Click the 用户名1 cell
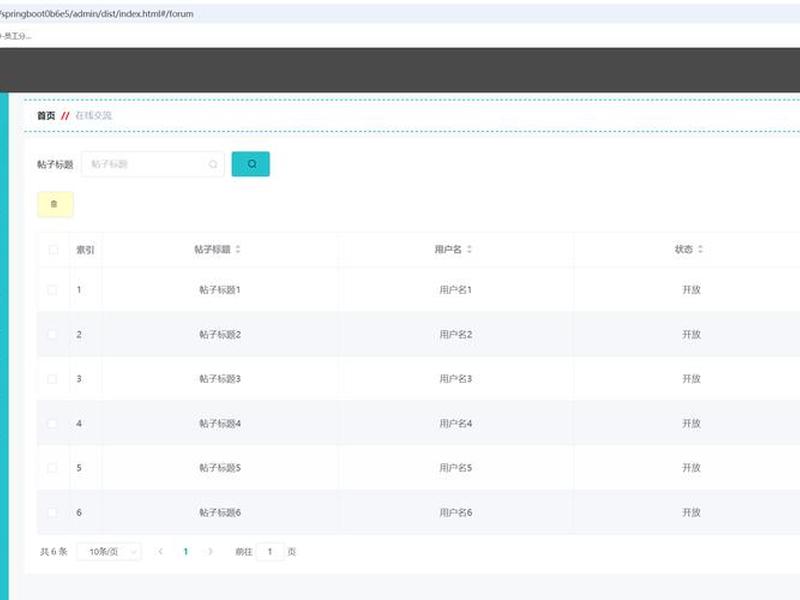The width and height of the screenshot is (800, 600). pyautogui.click(x=456, y=290)
